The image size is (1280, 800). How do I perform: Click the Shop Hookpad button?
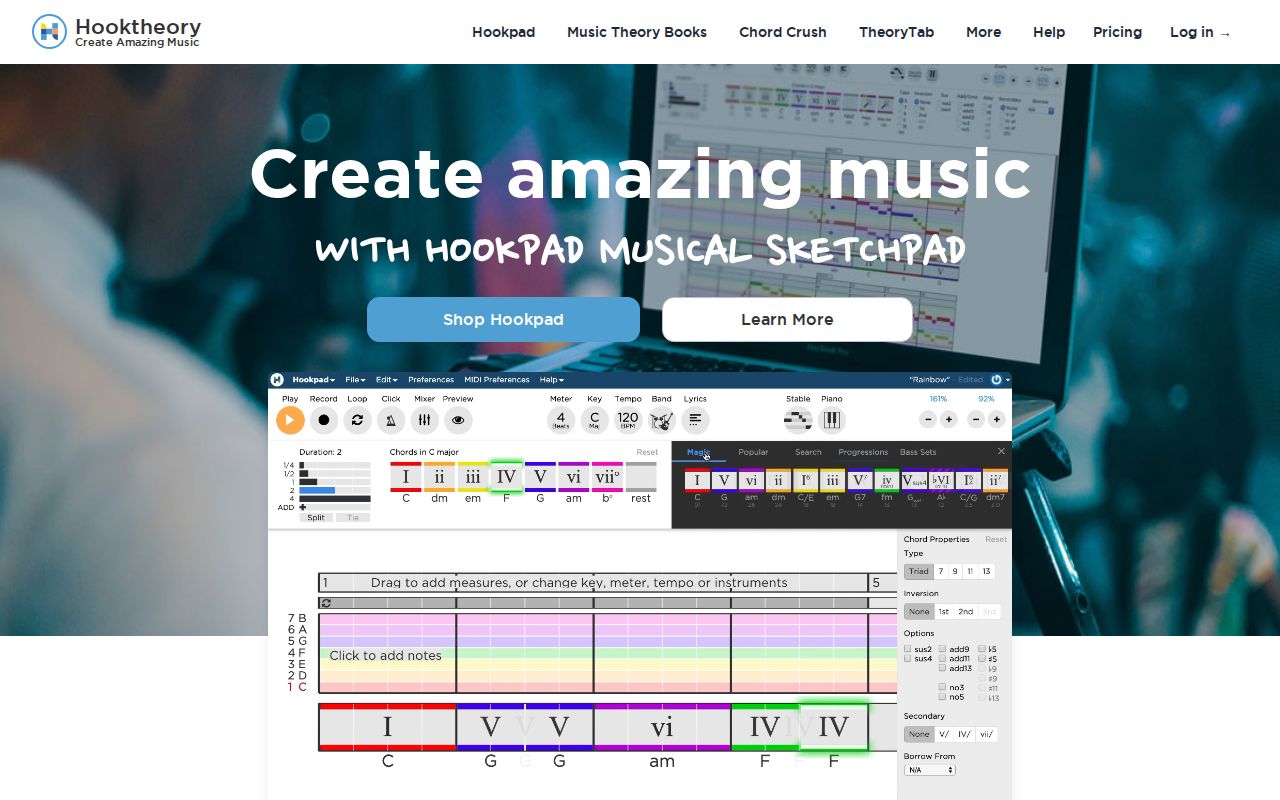point(503,319)
